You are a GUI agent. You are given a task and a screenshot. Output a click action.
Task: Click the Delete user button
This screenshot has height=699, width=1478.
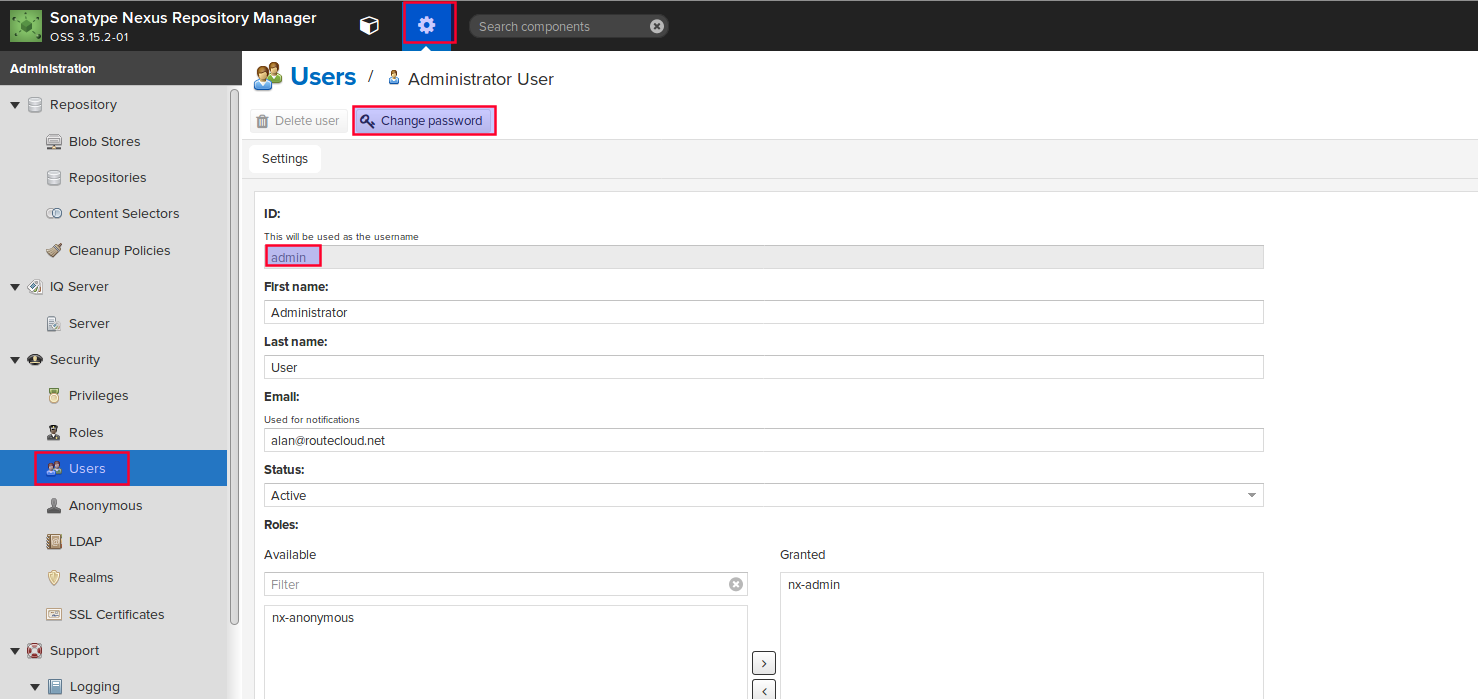click(x=299, y=121)
